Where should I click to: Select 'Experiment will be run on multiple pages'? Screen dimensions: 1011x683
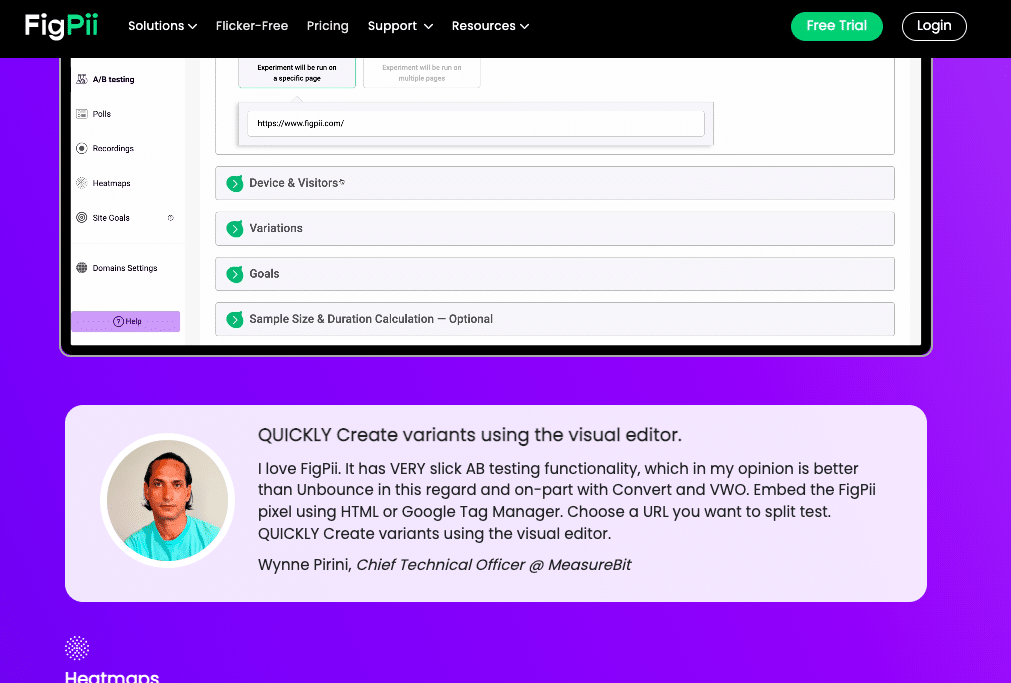click(421, 72)
